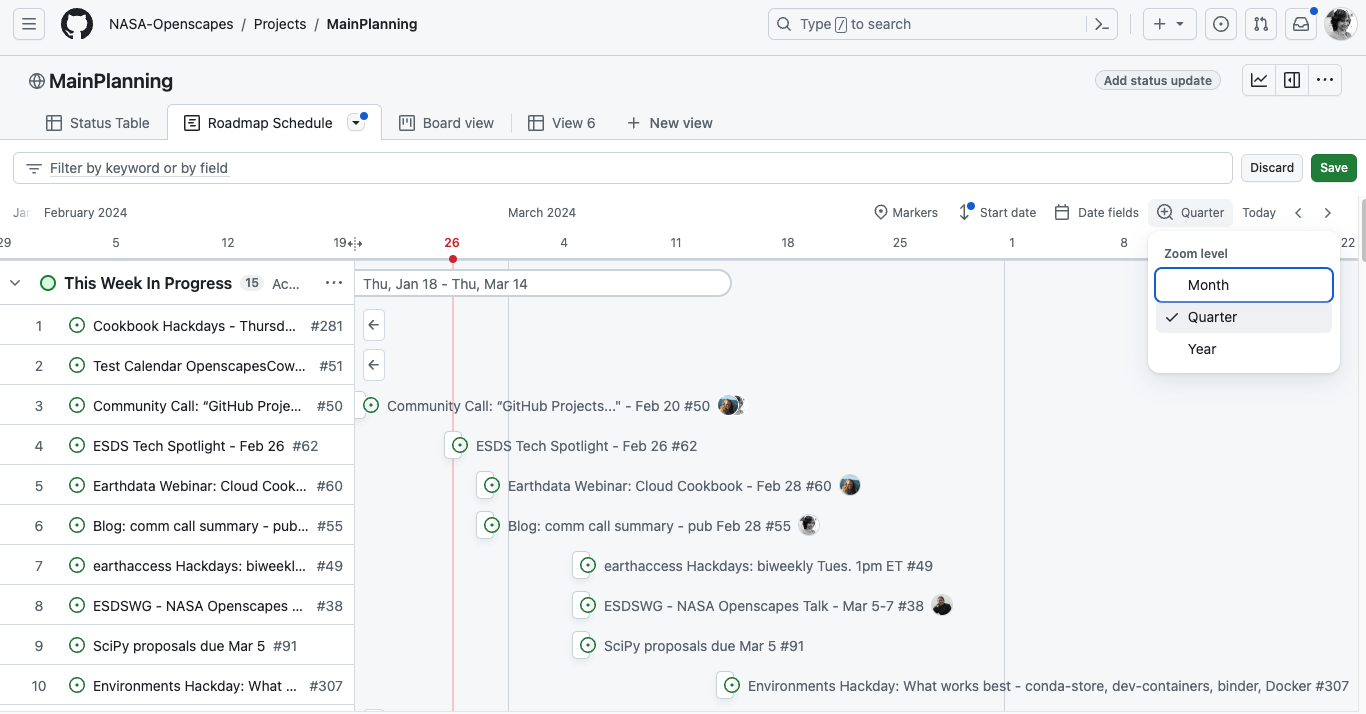
Task: Collapse the This Week In Progress group
Action: 15,283
